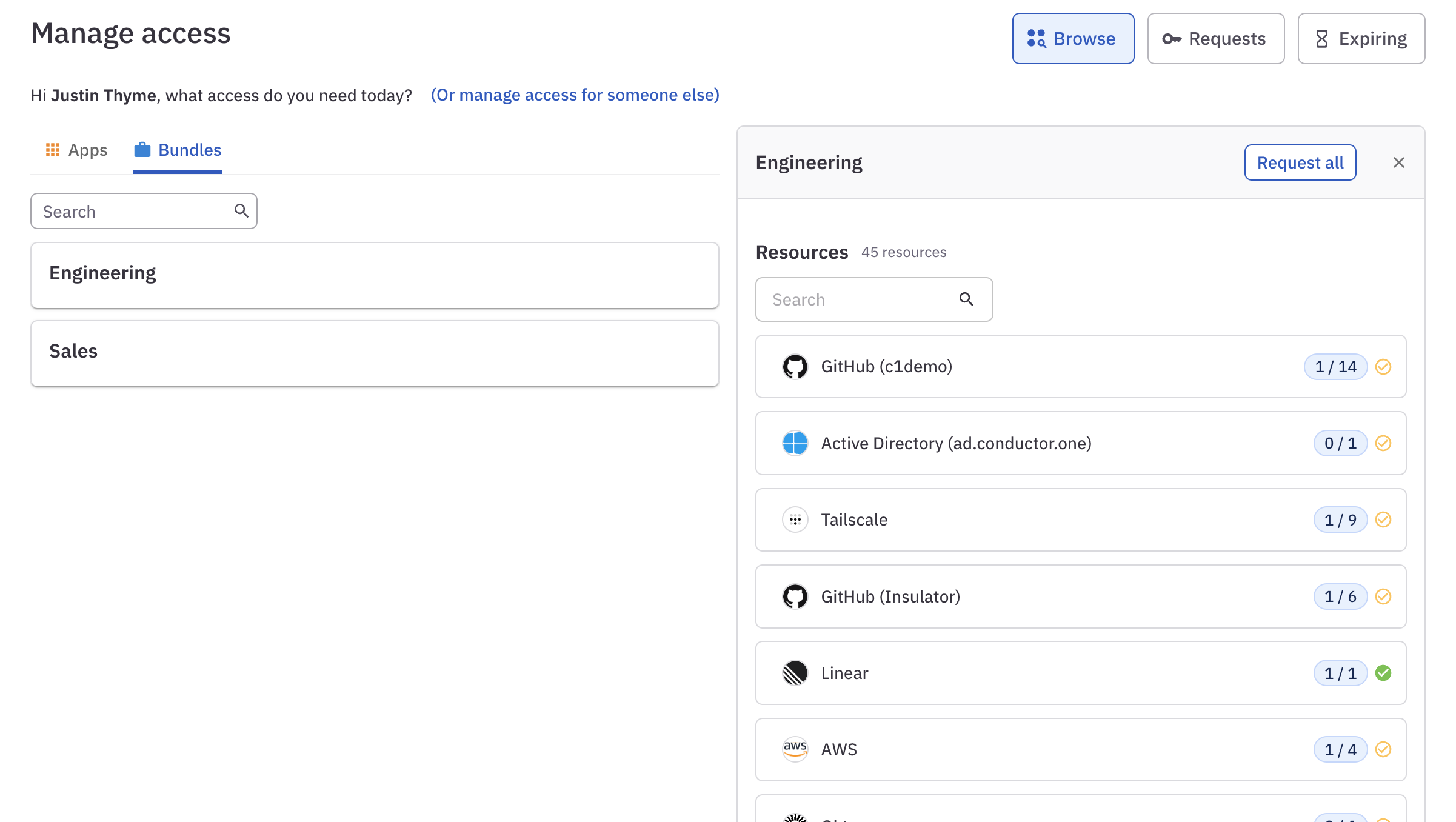Screen dimensions: 1456x822
Task: Click the Bundles briefcase icon
Action: click(x=142, y=149)
